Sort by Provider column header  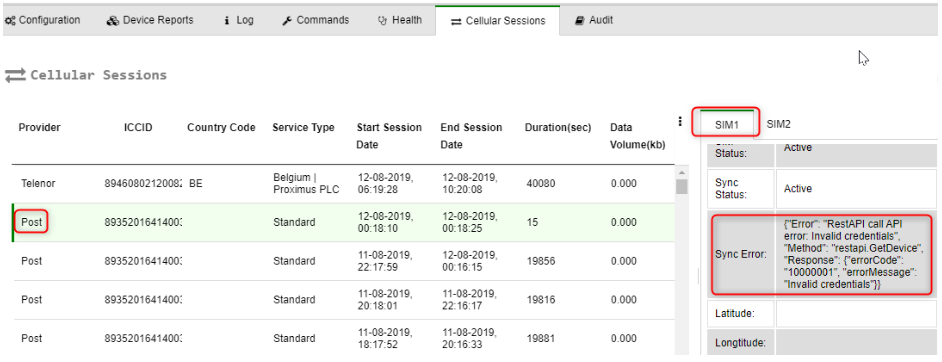[x=40, y=127]
